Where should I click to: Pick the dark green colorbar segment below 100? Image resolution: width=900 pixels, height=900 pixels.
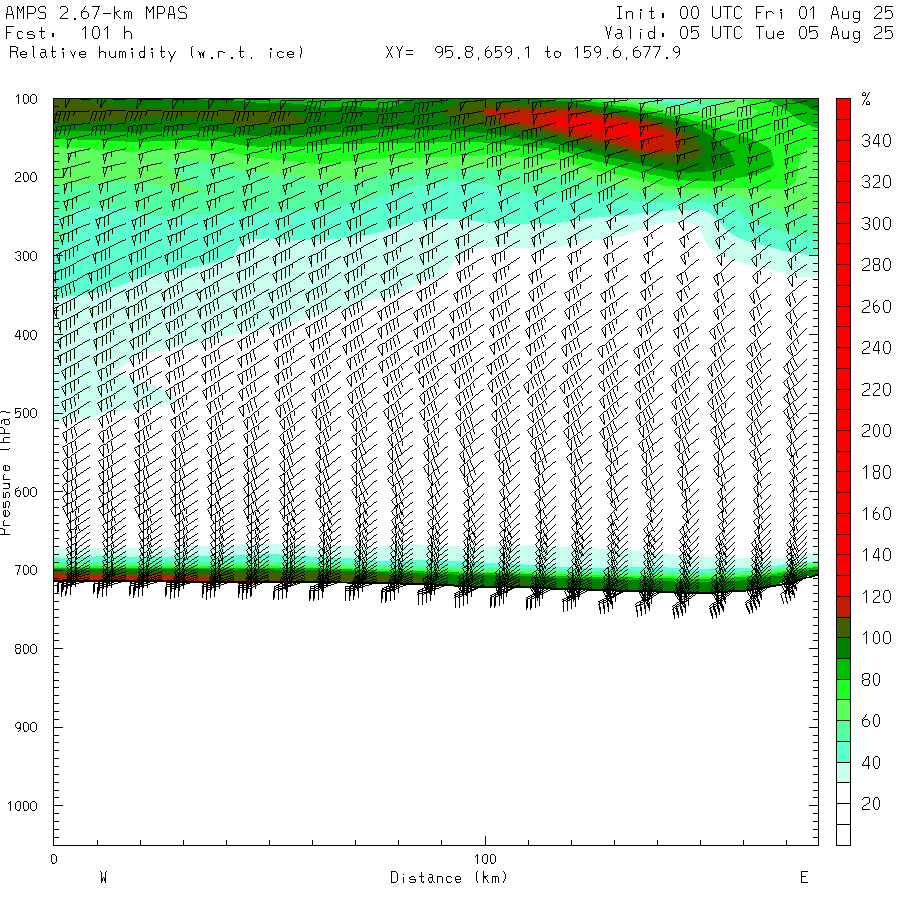[x=843, y=649]
